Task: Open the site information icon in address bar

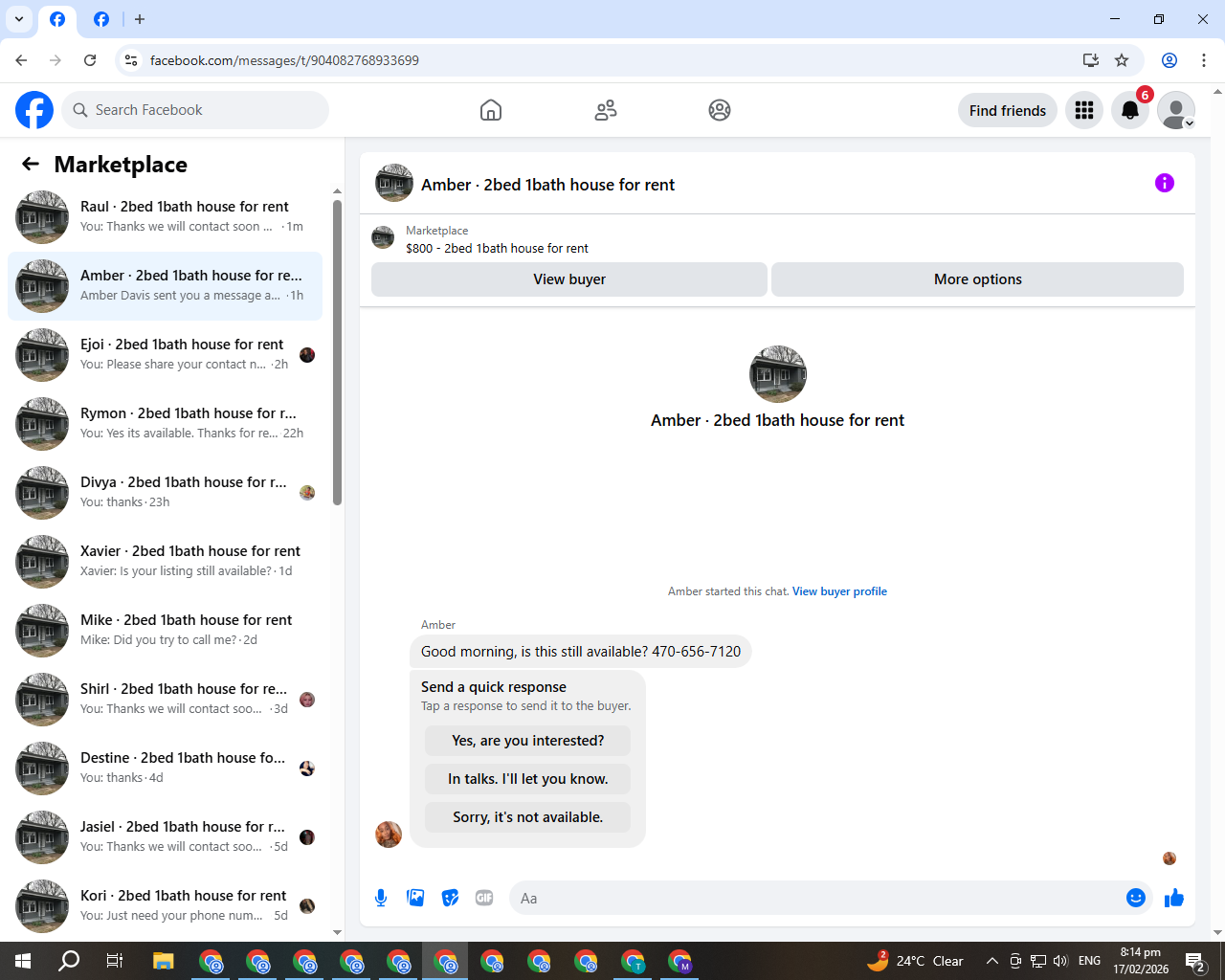Action: tap(131, 60)
